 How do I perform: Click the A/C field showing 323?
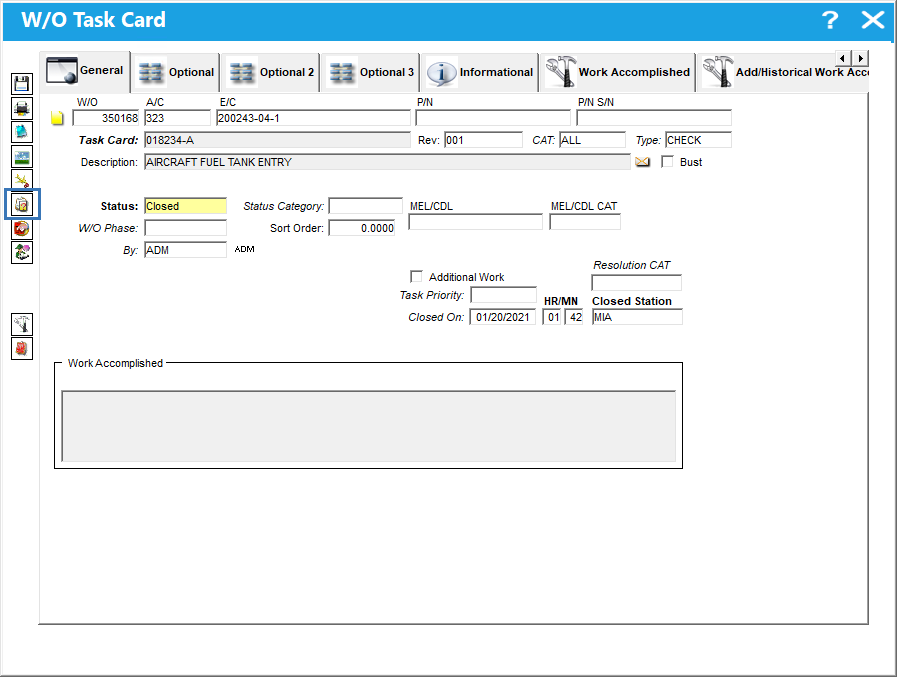point(177,118)
